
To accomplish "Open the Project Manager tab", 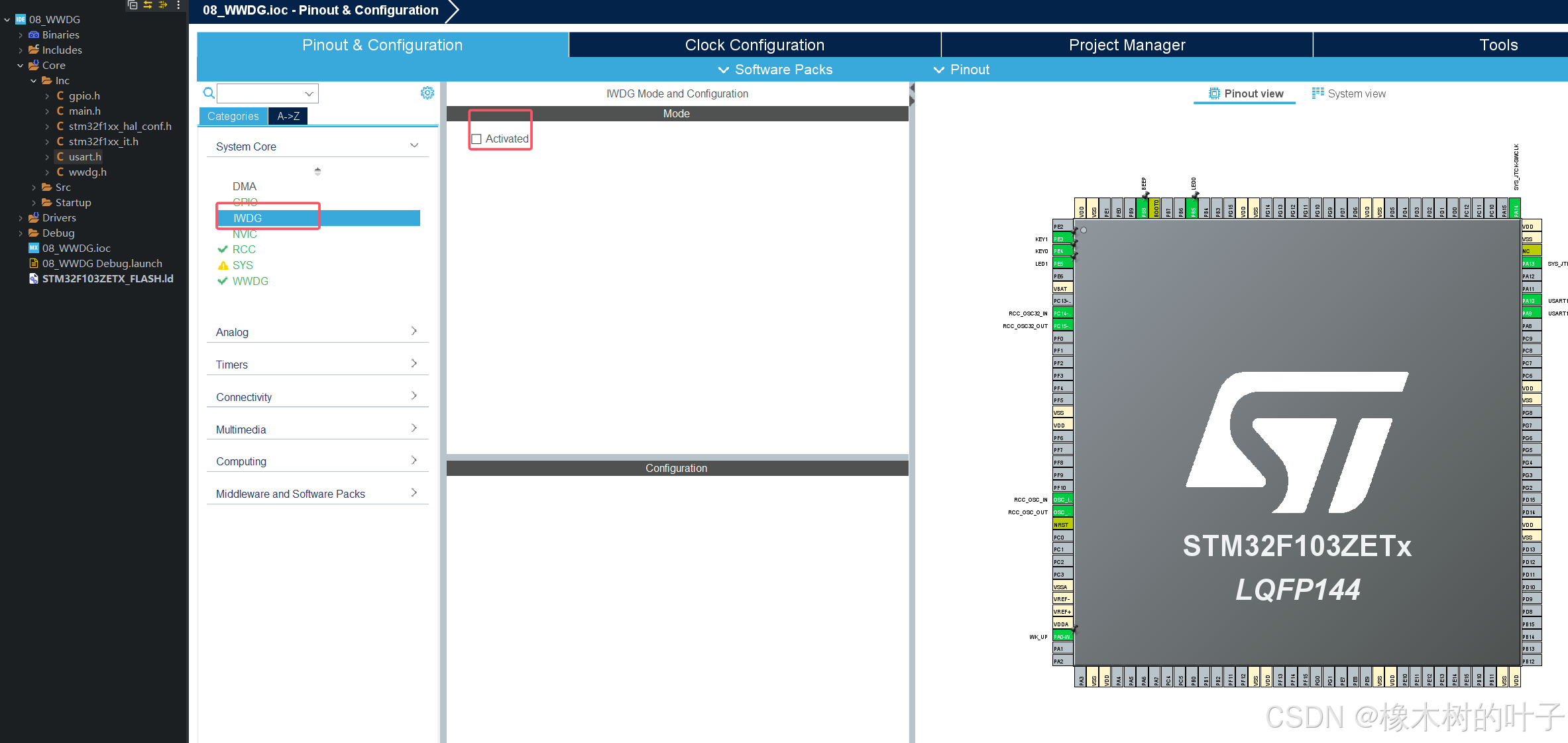I will (1127, 45).
